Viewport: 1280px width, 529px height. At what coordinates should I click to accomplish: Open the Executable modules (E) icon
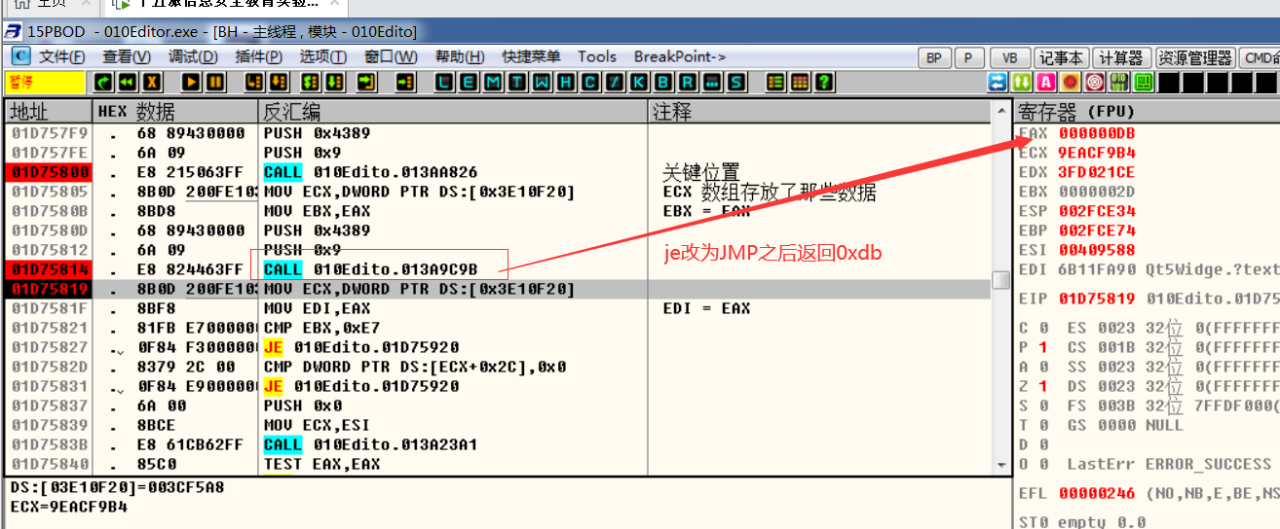pos(468,82)
